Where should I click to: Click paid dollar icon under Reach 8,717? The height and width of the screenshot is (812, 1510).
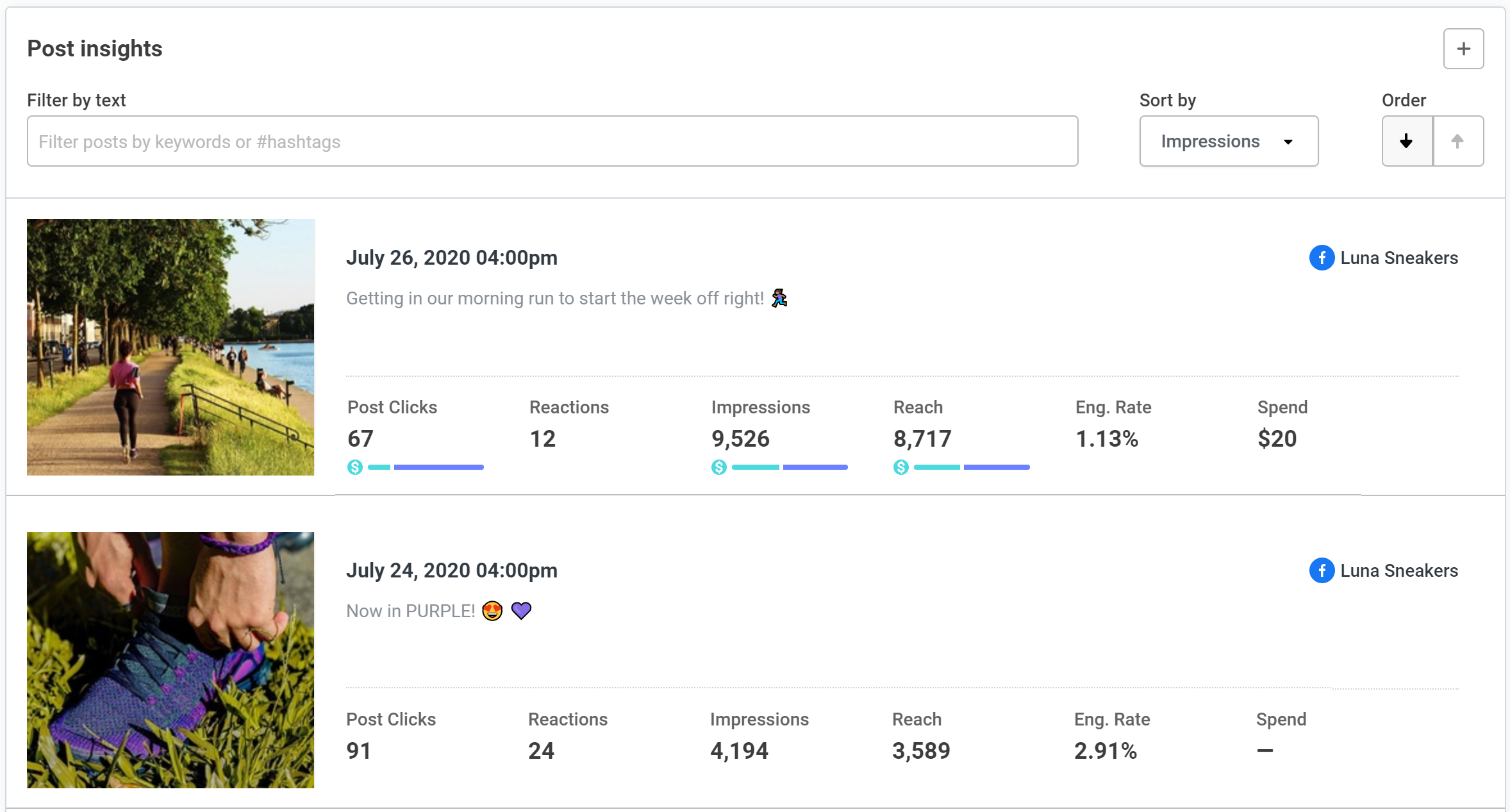click(x=901, y=467)
